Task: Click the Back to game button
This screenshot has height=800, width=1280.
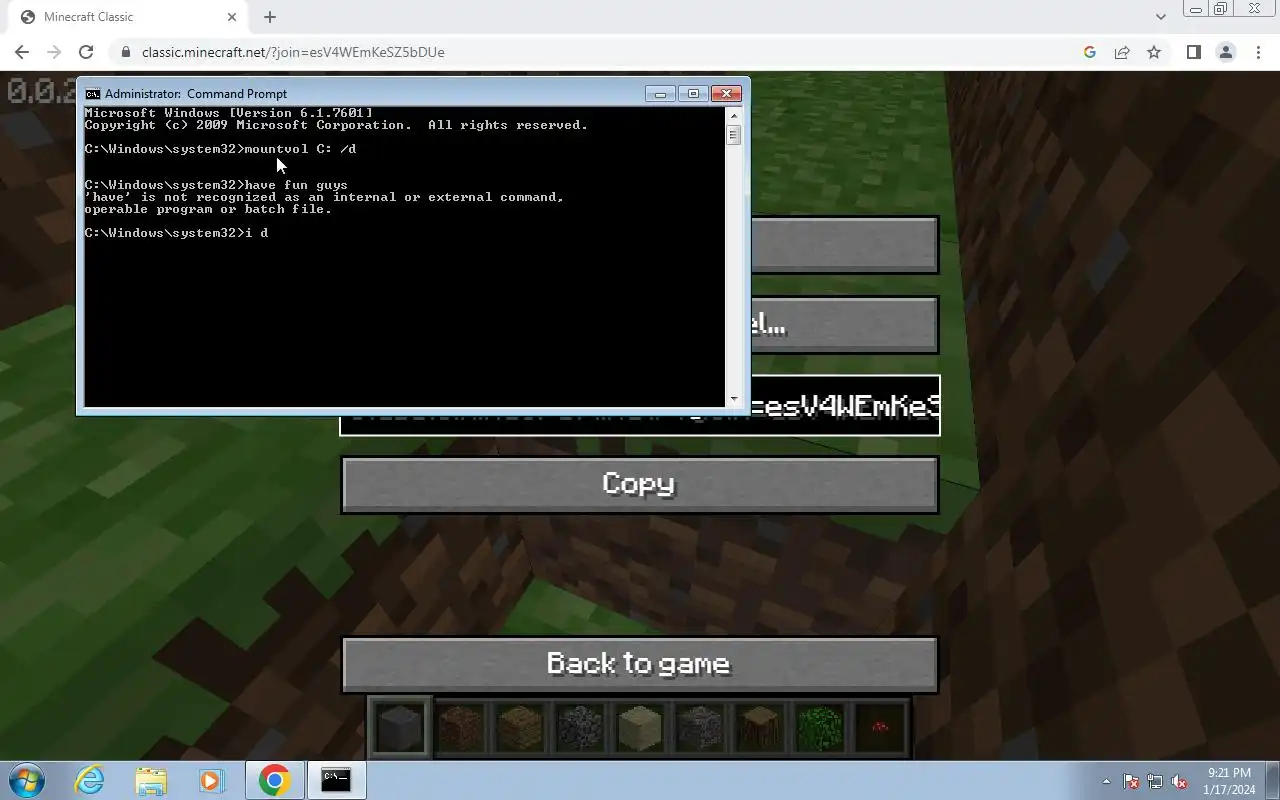Action: coord(640,665)
